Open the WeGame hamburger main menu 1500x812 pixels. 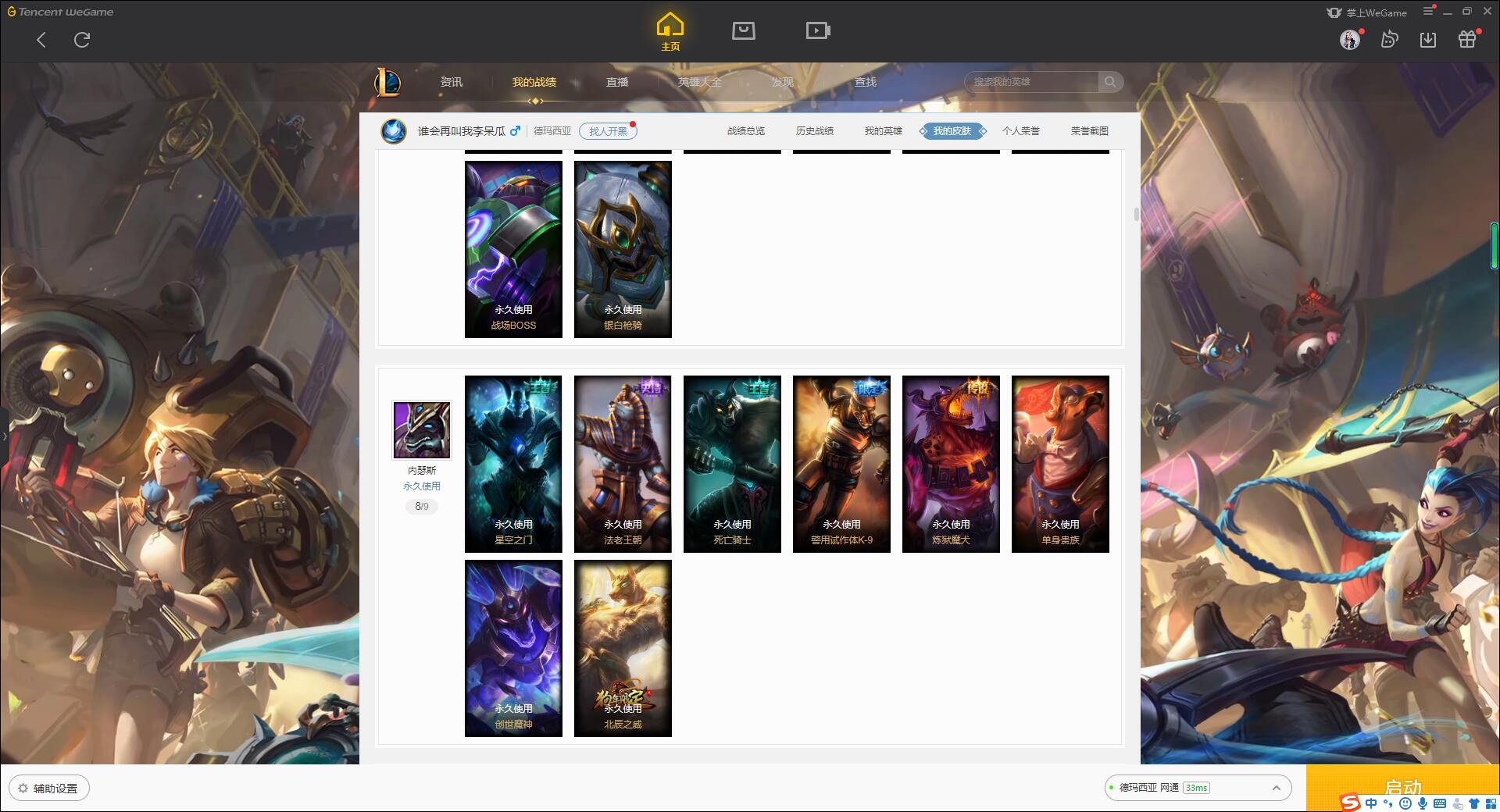point(1429,11)
